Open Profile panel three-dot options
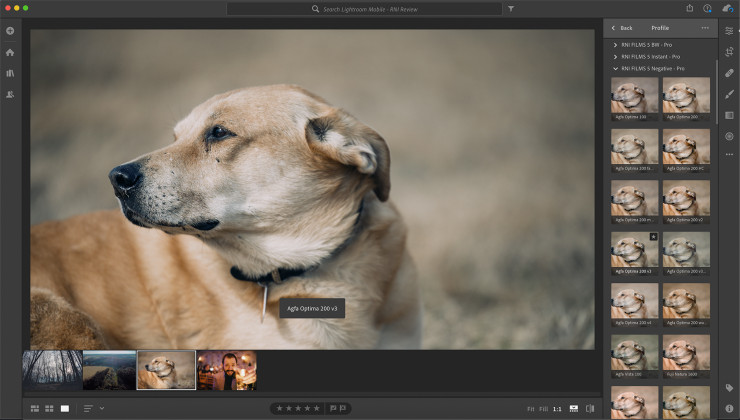Screen dimensions: 740x420 click(705, 28)
